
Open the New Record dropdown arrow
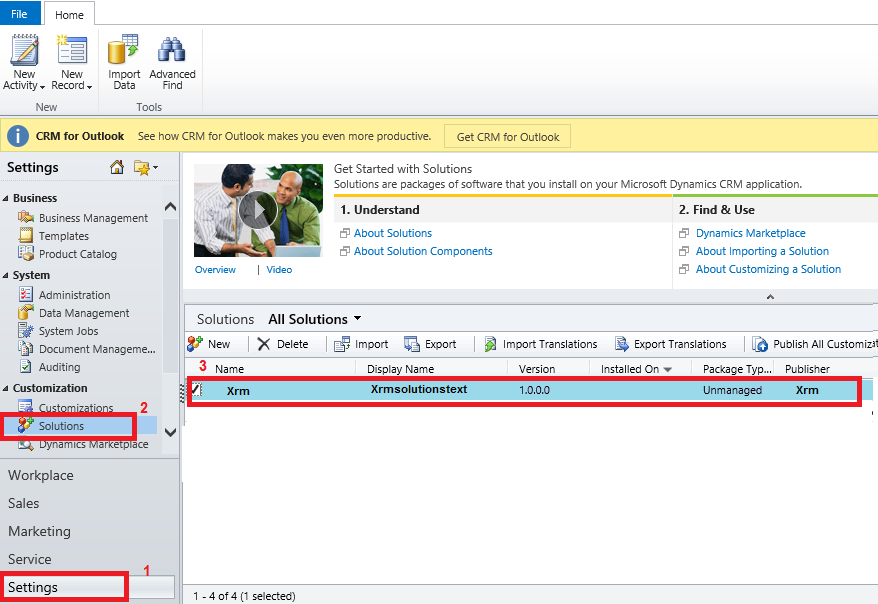pyautogui.click(x=89, y=87)
